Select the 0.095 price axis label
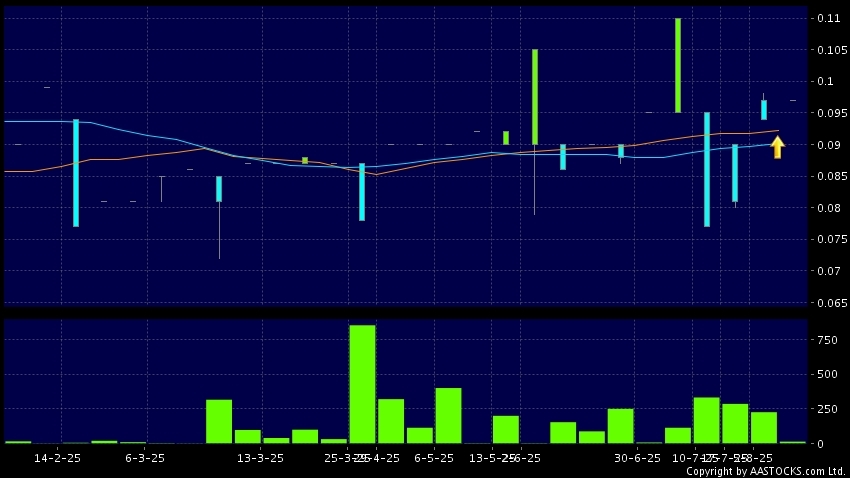The image size is (850, 478). coord(832,113)
